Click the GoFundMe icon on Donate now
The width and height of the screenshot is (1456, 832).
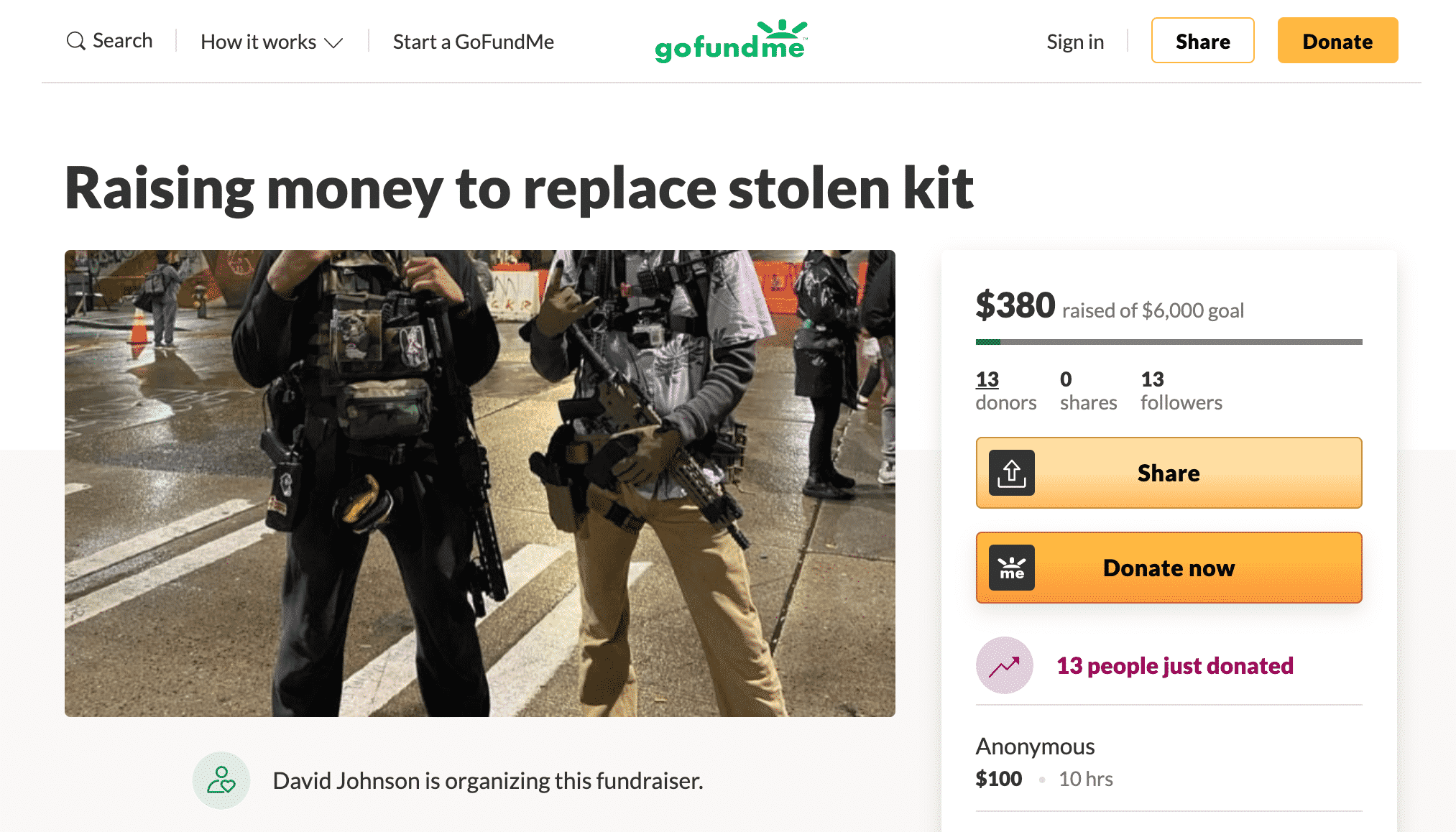pos(1011,568)
